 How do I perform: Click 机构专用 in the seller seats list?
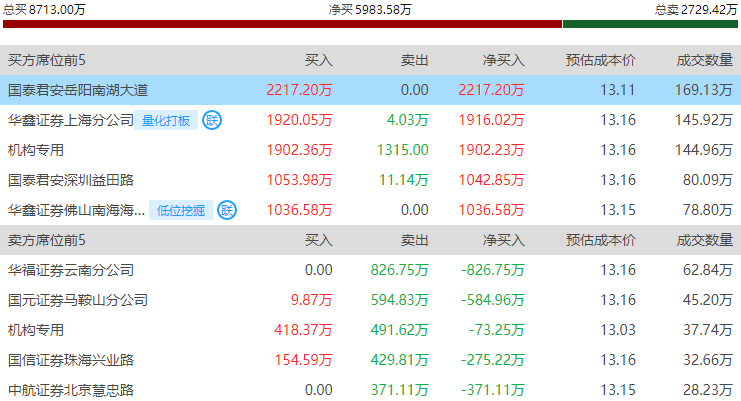(x=36, y=330)
